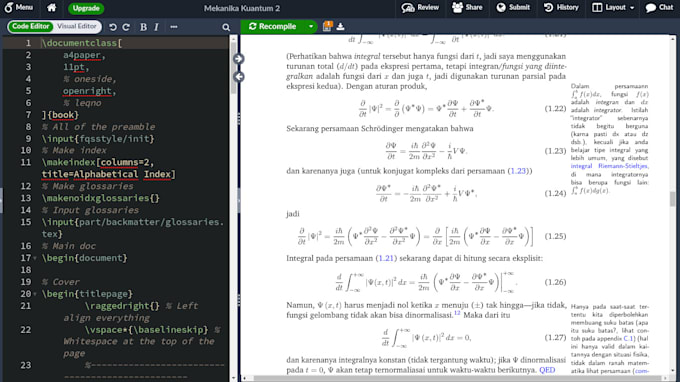This screenshot has height=382, width=680.
Task: Click Submit in the top bar
Action: click(513, 7)
